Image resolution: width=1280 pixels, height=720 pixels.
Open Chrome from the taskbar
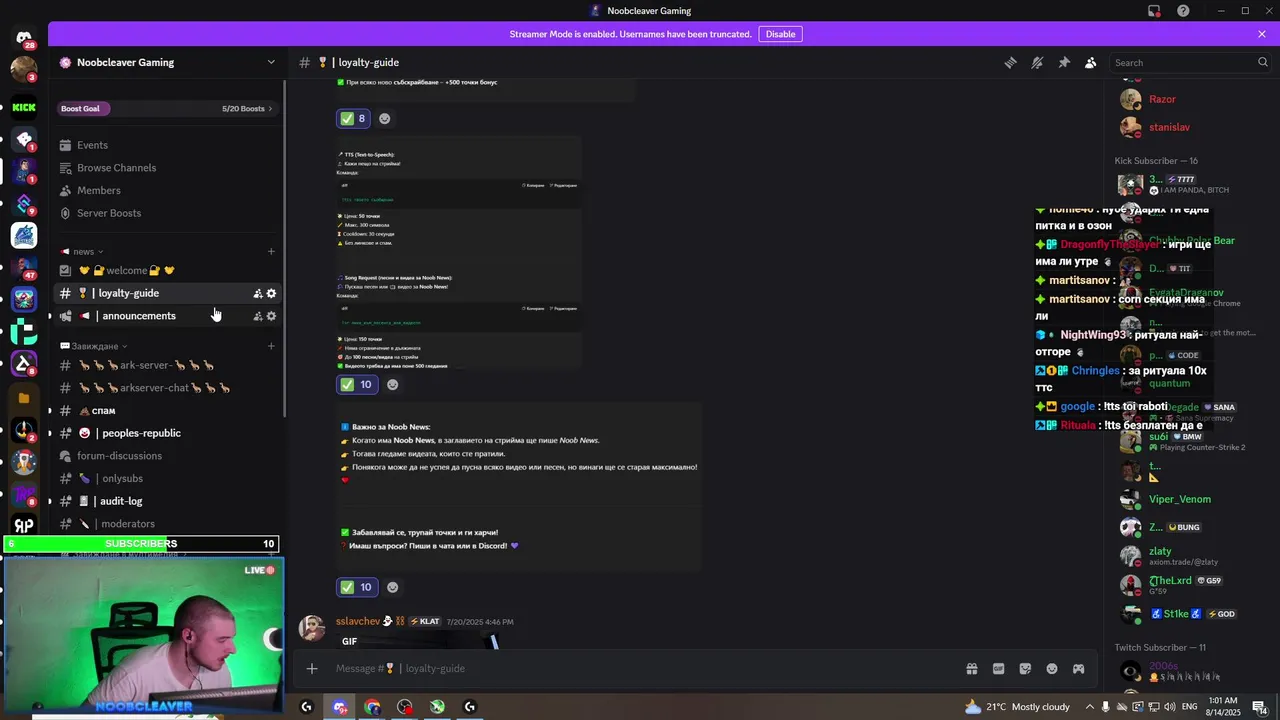(x=372, y=707)
